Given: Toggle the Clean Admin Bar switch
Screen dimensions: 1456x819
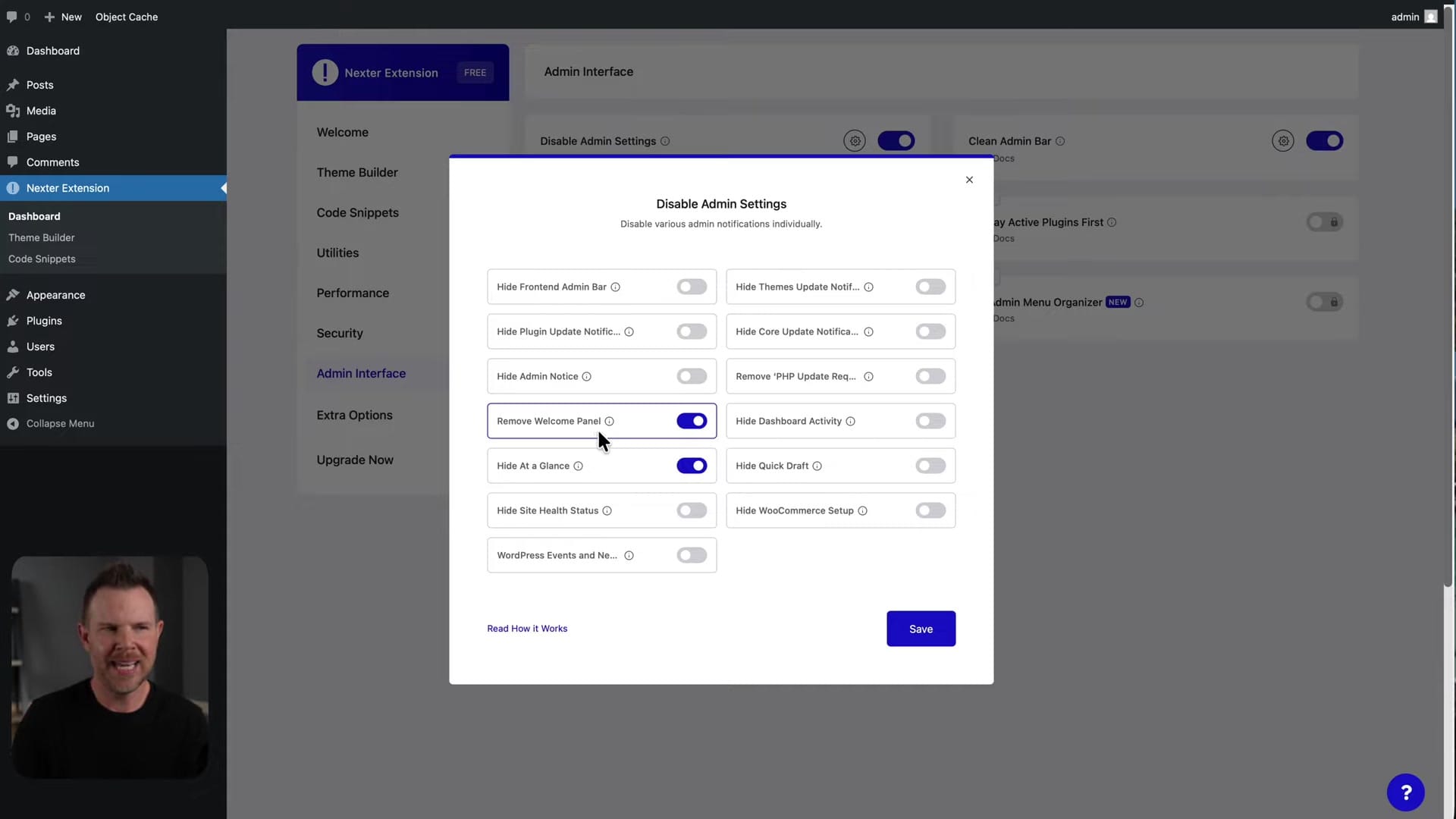Looking at the screenshot, I should click(1324, 141).
